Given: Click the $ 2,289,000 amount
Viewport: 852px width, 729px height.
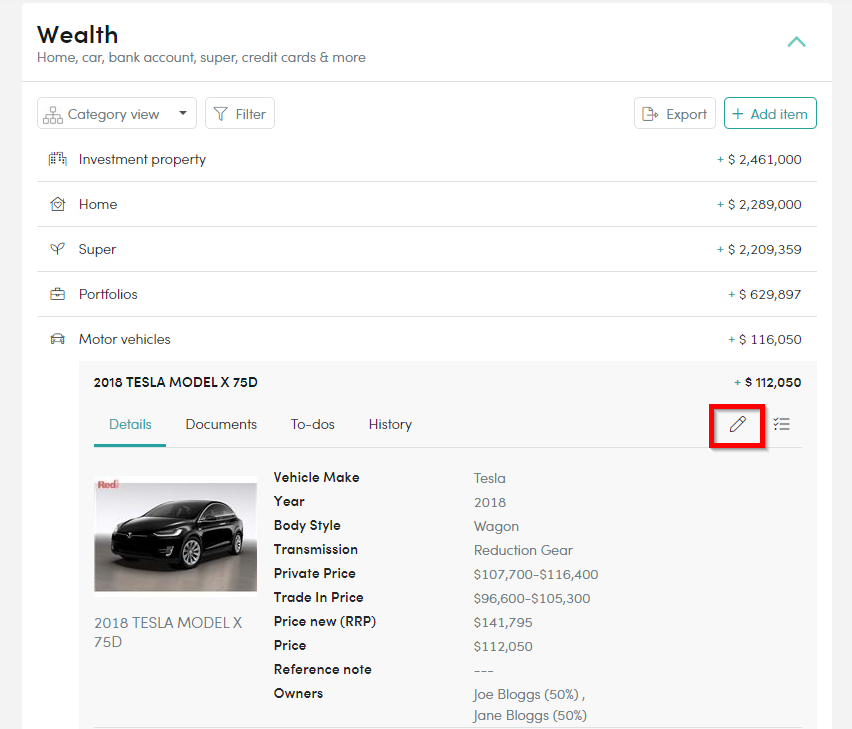Looking at the screenshot, I should (x=764, y=204).
